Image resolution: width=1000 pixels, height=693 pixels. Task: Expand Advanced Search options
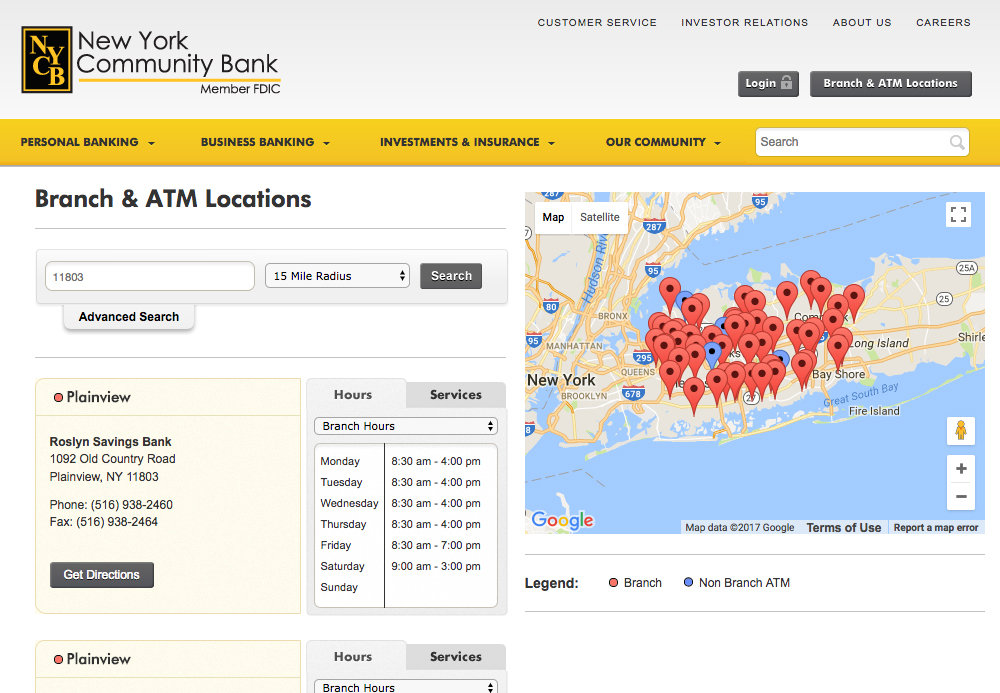coord(129,317)
